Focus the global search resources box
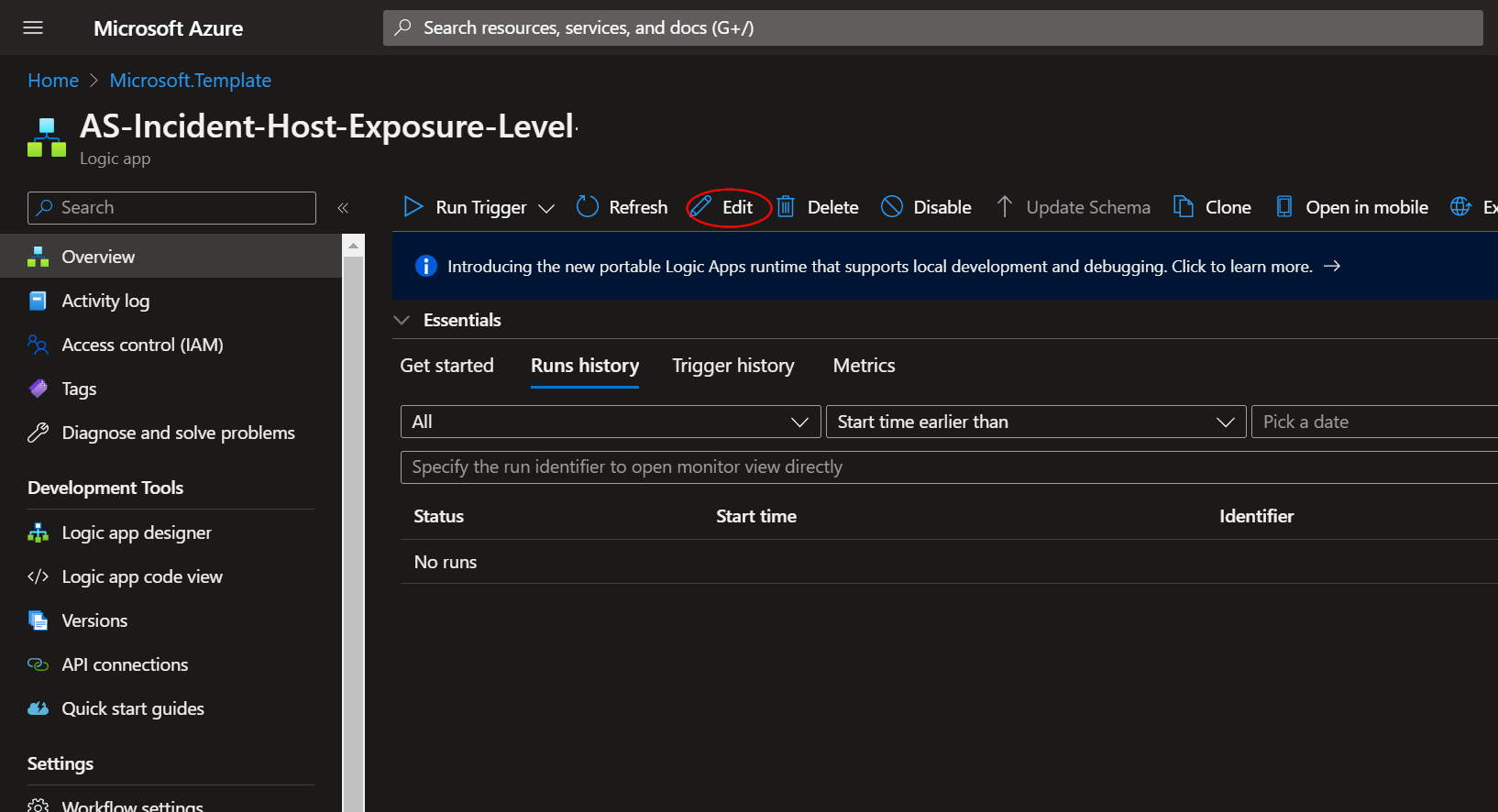 point(932,27)
